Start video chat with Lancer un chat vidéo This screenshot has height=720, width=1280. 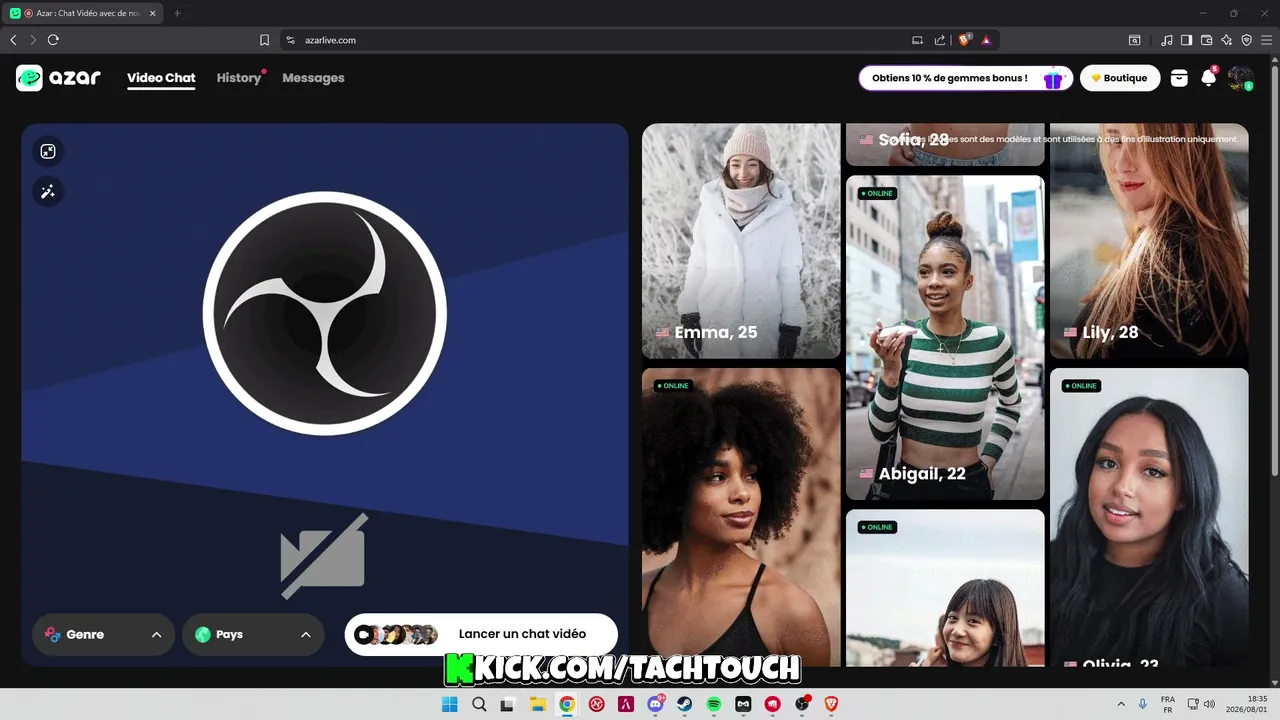(x=481, y=635)
